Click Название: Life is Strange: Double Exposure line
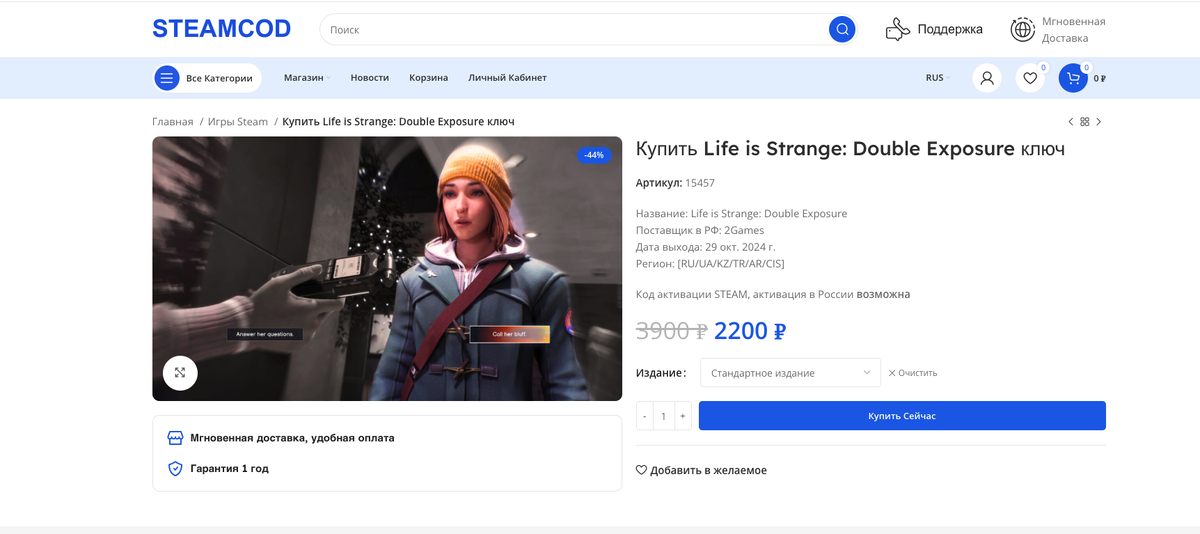This screenshot has width=1200, height=534. (742, 214)
